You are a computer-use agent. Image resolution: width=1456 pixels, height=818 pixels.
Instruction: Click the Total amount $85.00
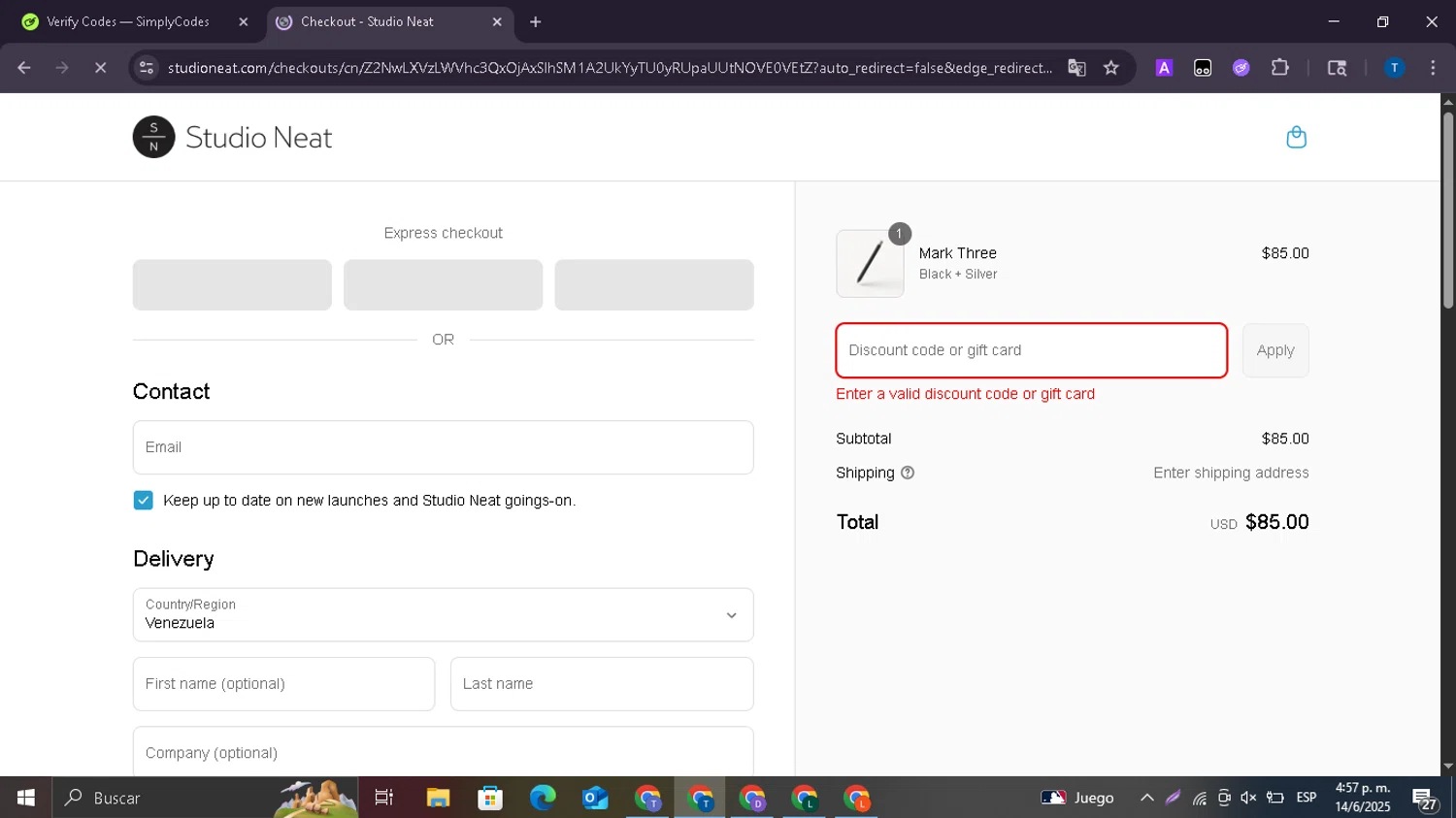[x=1276, y=522]
